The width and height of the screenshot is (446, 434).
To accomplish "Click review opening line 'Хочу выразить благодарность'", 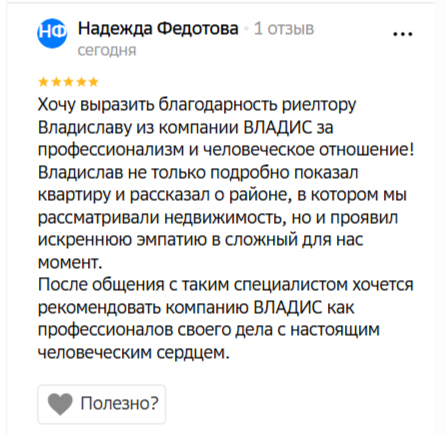I will point(158,105).
